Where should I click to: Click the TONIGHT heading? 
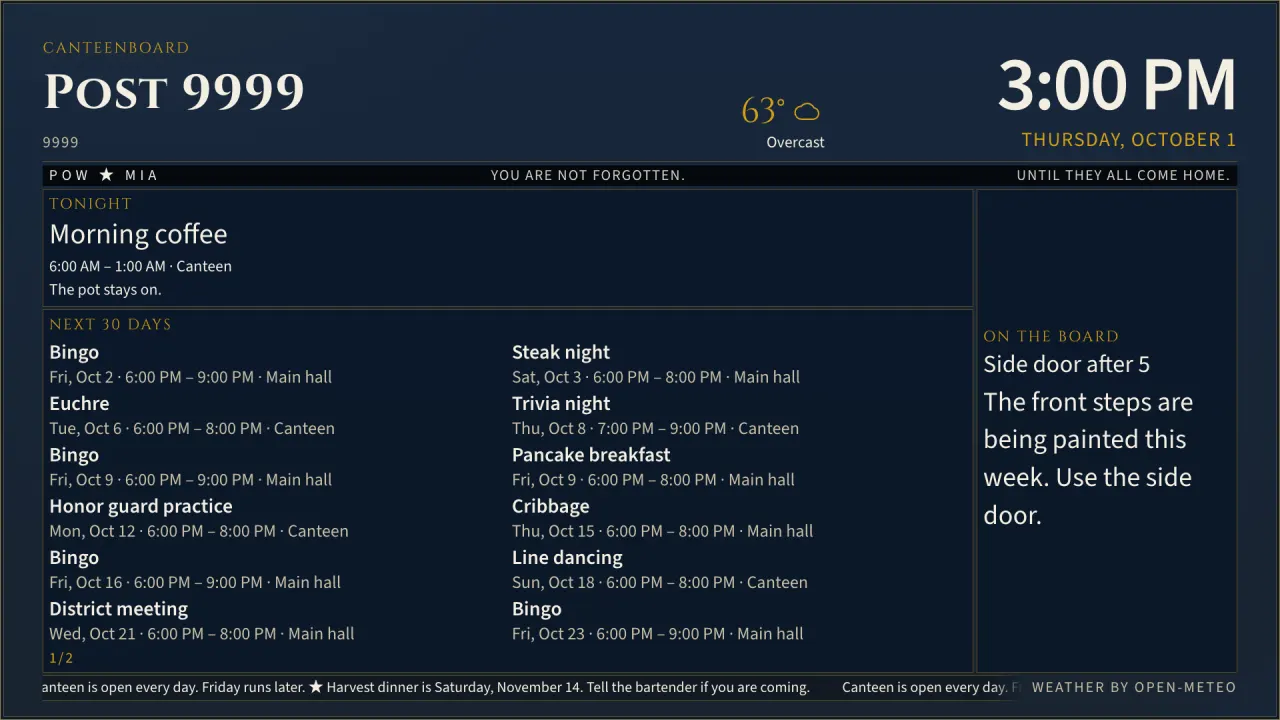coord(90,204)
